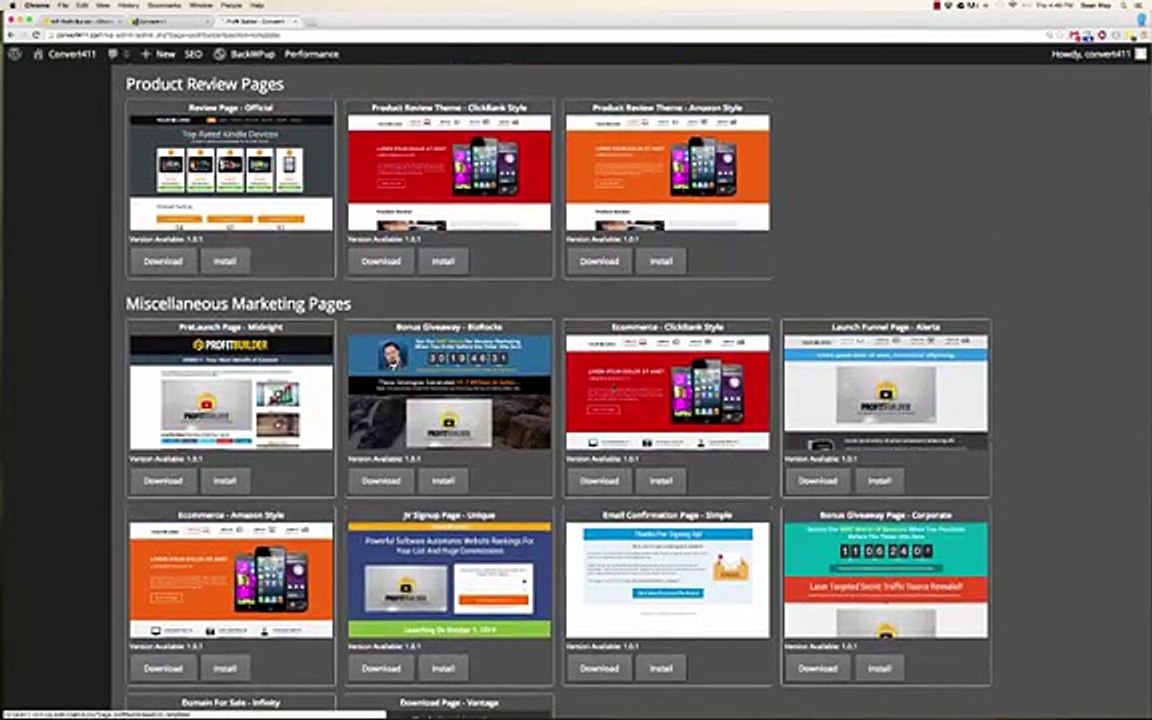Download Bonus Giveaway Page - Corporate template
Image resolution: width=1152 pixels, height=720 pixels.
(x=818, y=668)
